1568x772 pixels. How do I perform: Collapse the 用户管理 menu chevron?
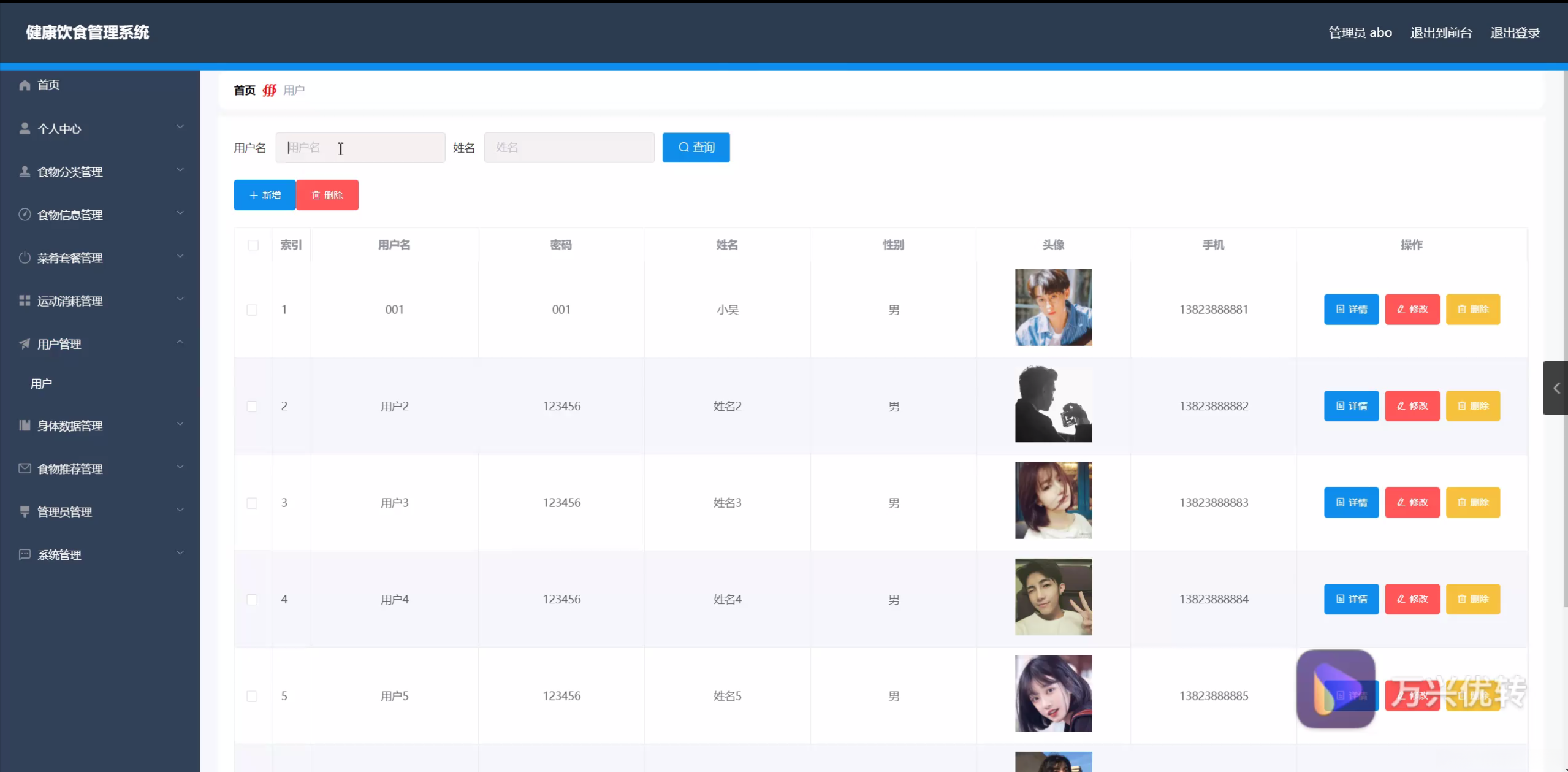tap(180, 342)
